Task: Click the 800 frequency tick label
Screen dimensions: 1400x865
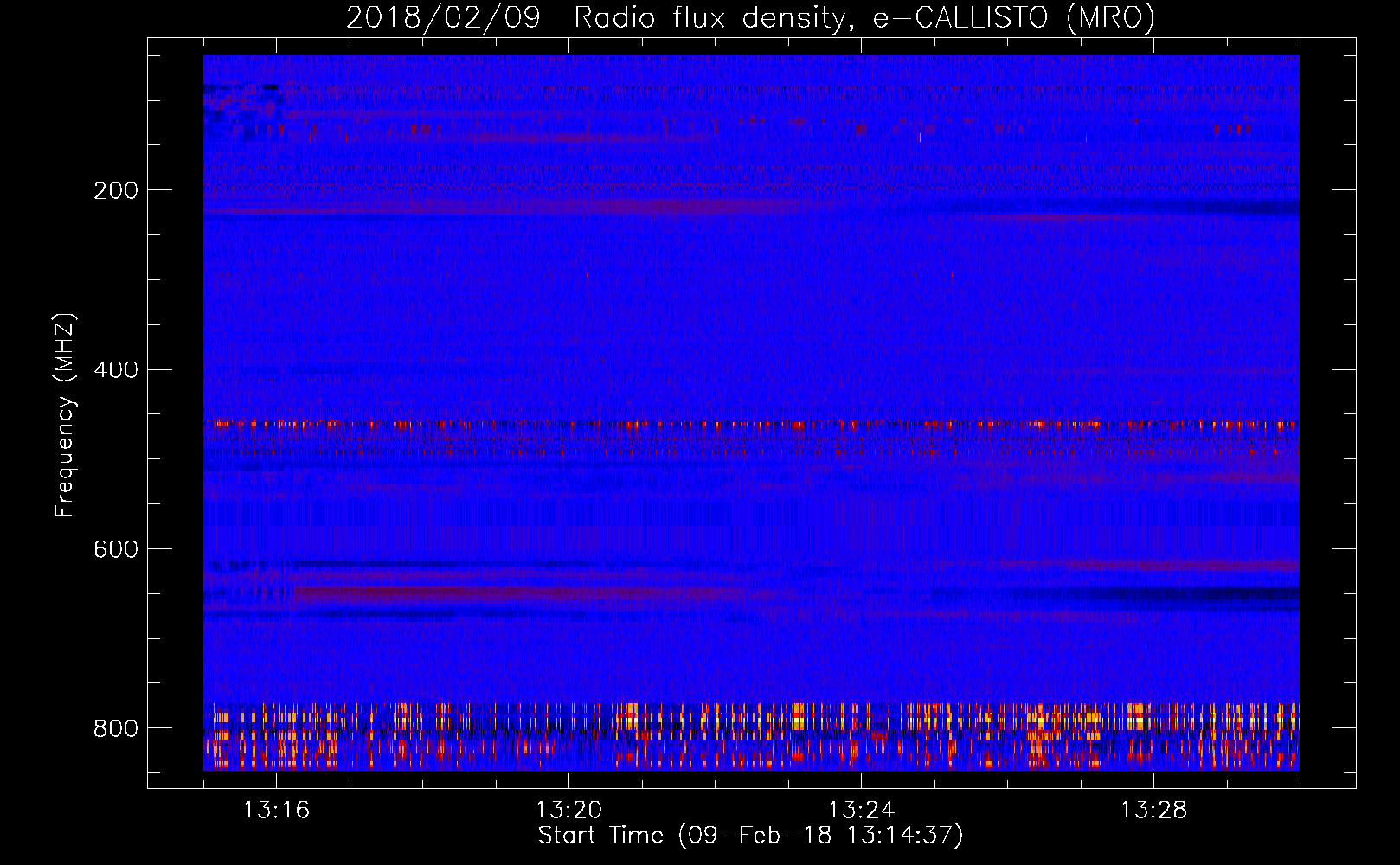Action: [115, 728]
